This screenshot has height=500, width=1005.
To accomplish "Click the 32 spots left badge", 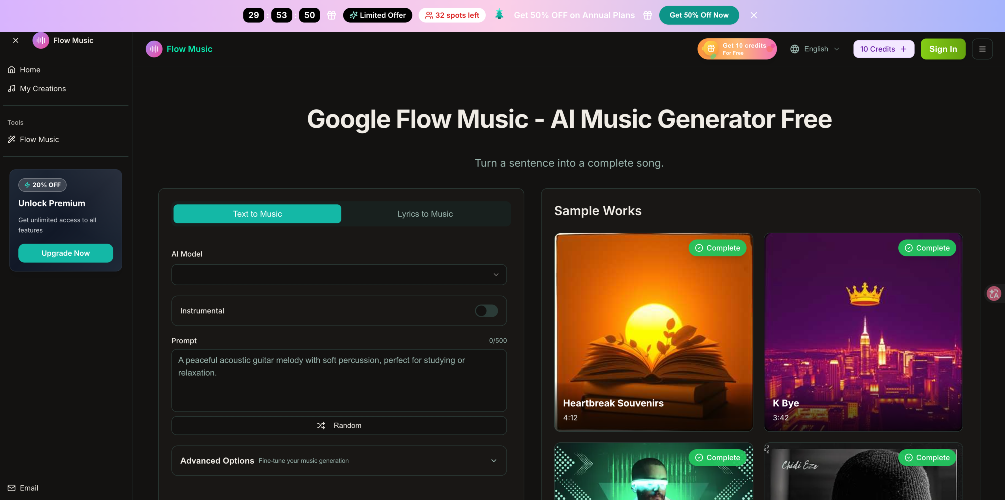I will click(452, 15).
